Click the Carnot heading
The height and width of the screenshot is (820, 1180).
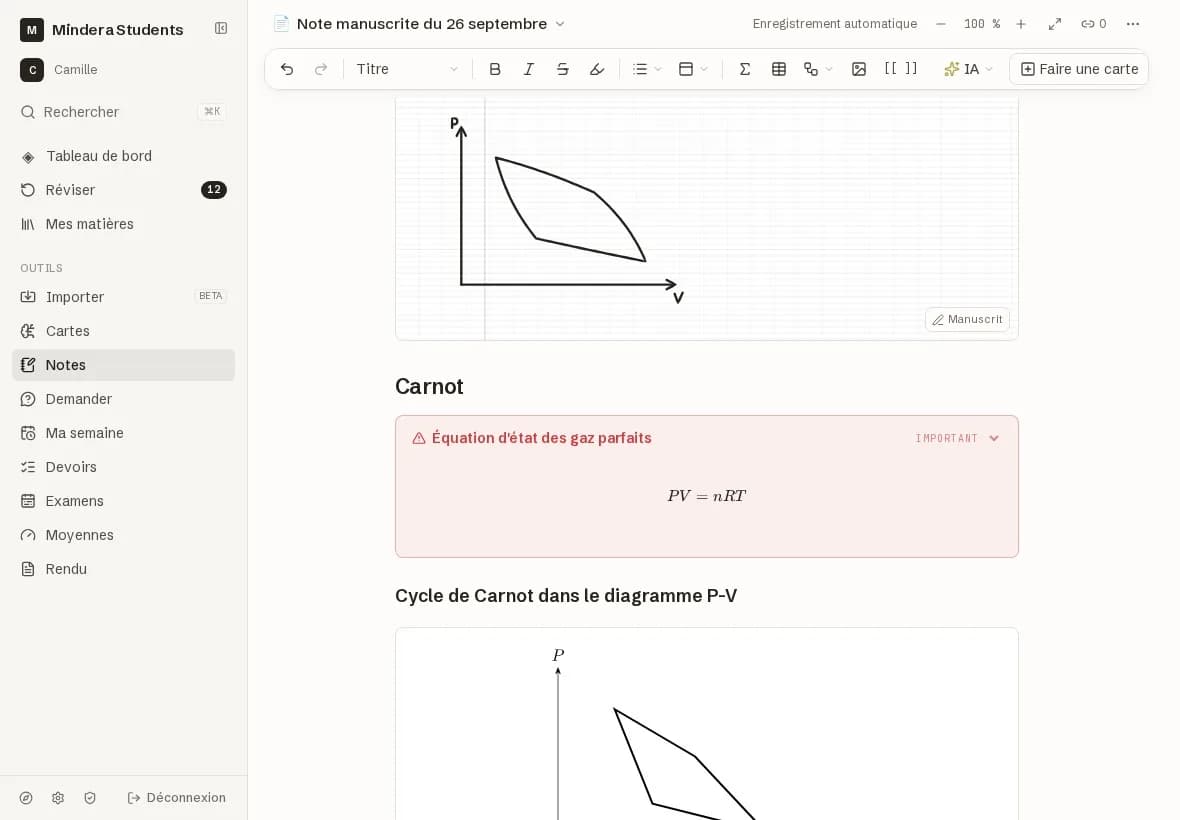tap(429, 387)
